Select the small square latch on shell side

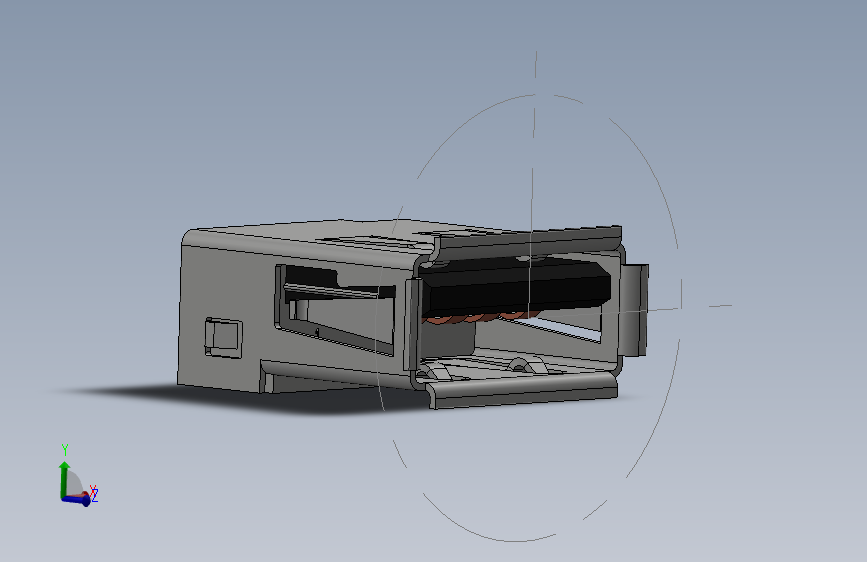pyautogui.click(x=223, y=337)
